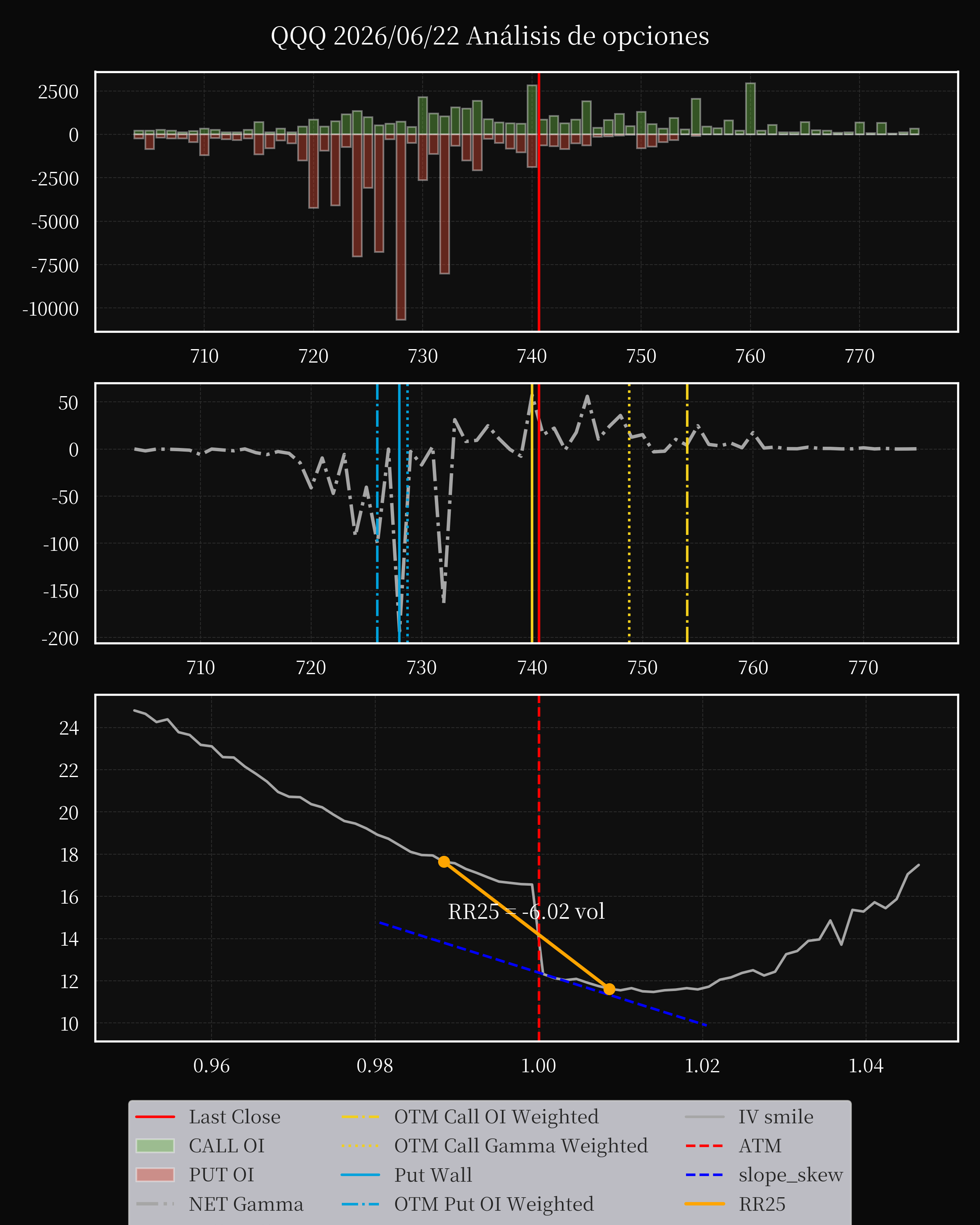980x1225 pixels.
Task: Click the 'ATM' legend label
Action: [x=760, y=1145]
